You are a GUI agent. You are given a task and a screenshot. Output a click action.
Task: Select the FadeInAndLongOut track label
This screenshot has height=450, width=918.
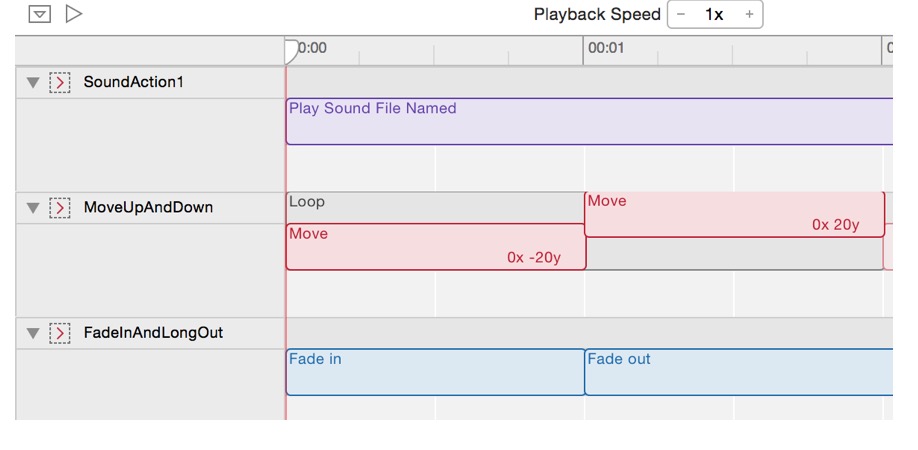click(x=153, y=333)
